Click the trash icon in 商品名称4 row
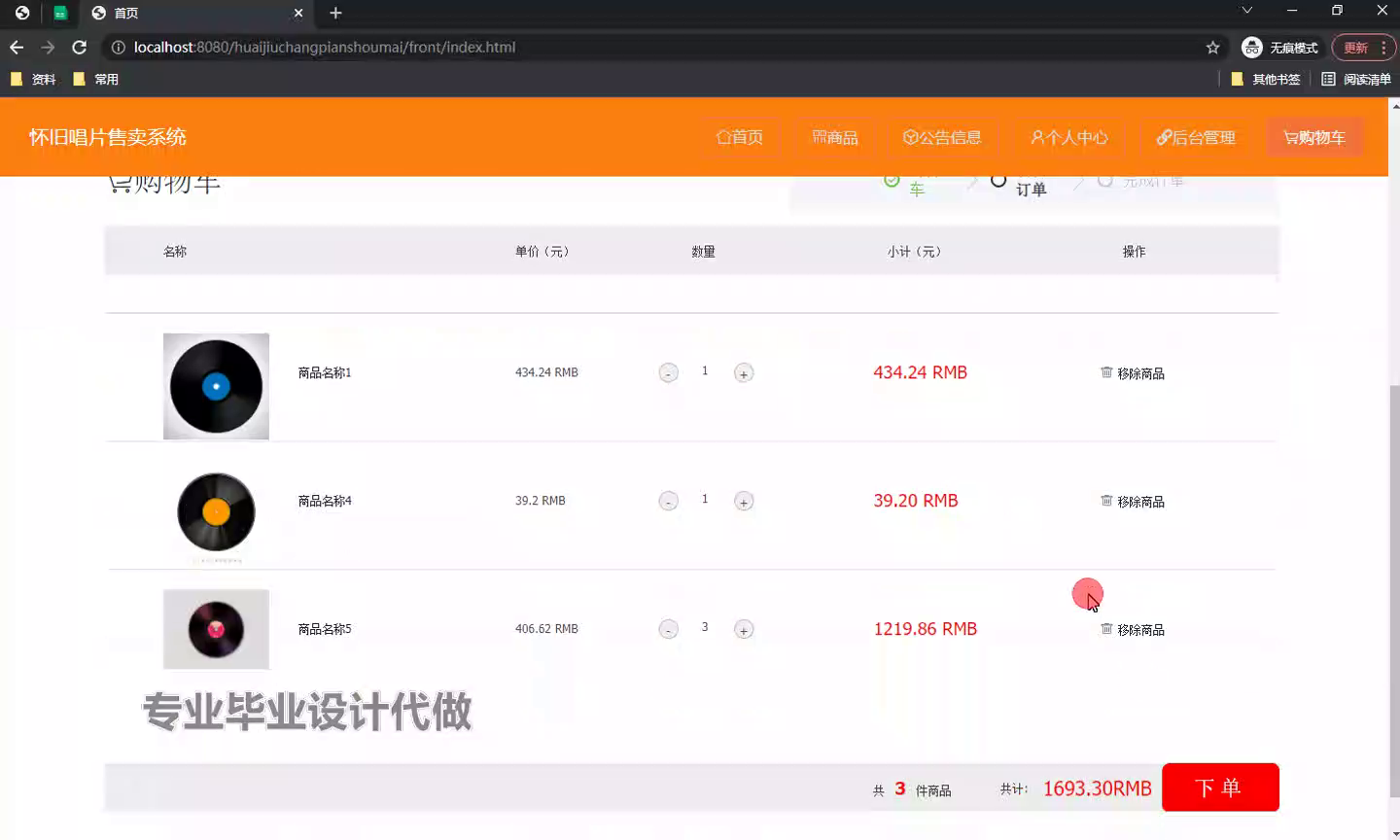This screenshot has width=1400, height=840. [x=1106, y=501]
